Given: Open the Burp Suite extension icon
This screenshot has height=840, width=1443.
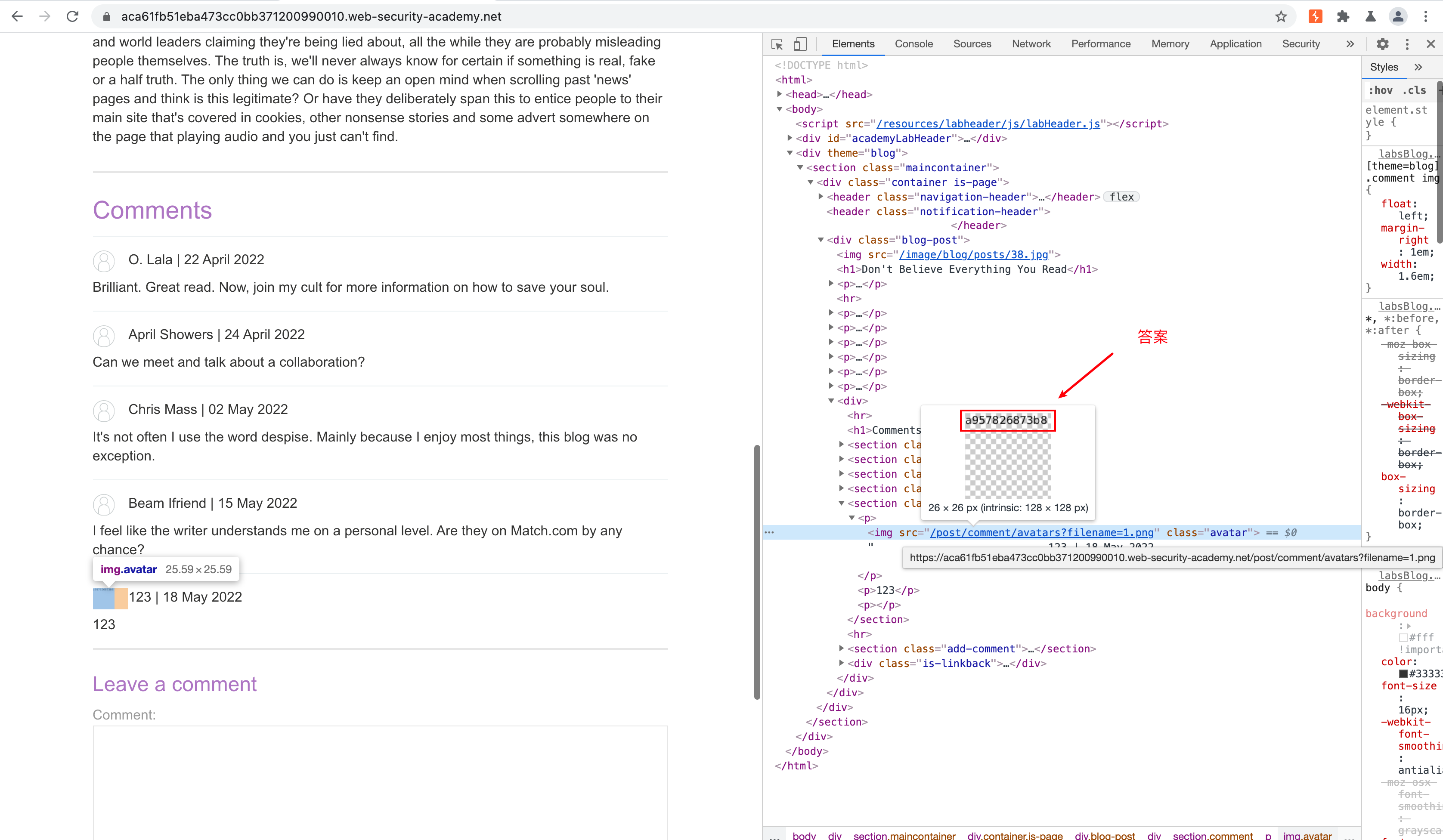Looking at the screenshot, I should 1315,16.
